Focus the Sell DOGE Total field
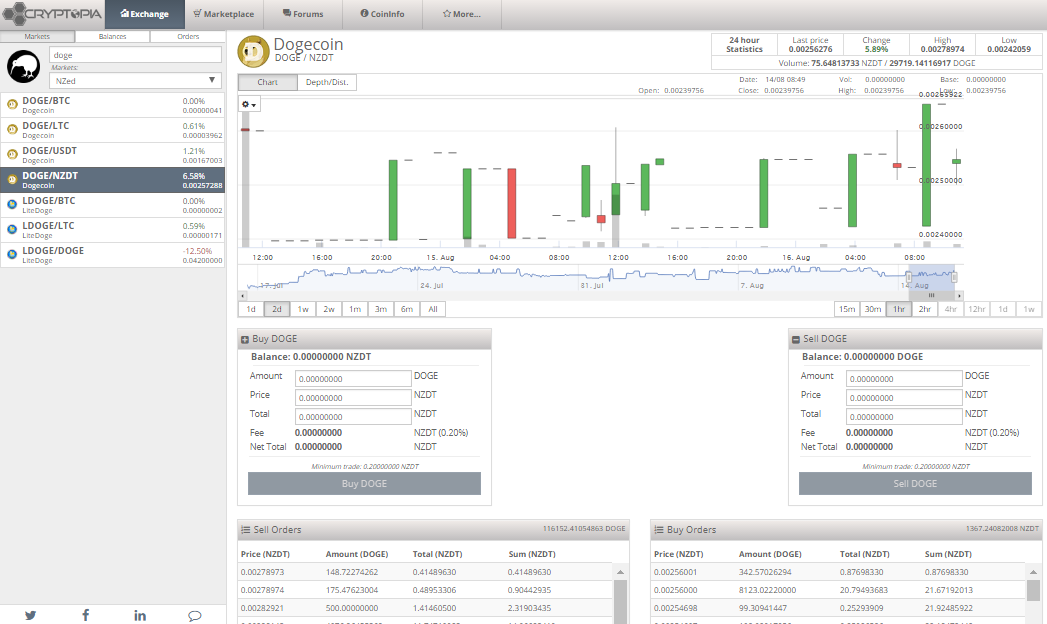1047x624 pixels. (904, 416)
